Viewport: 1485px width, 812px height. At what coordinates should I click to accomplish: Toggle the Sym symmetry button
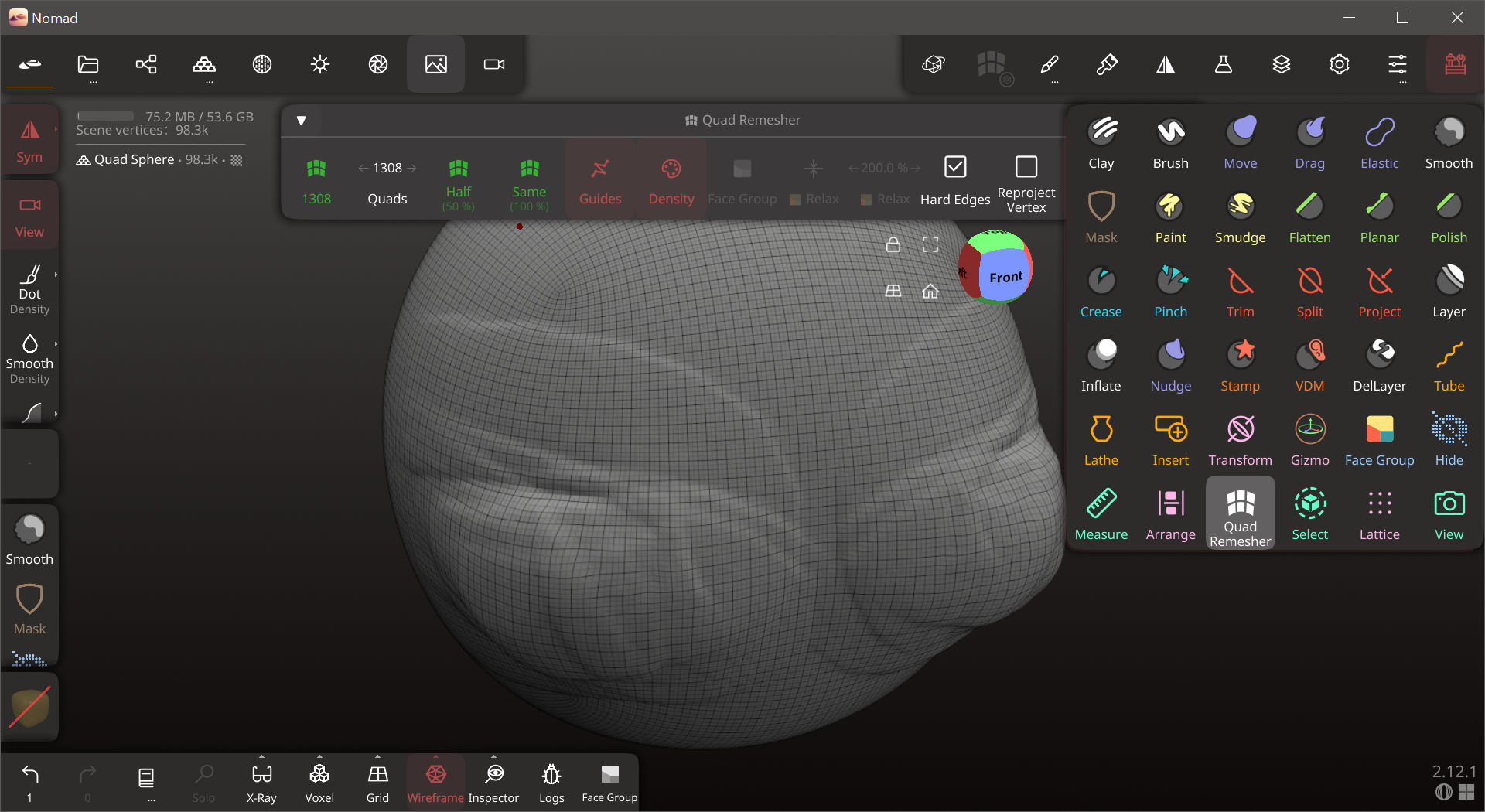29,142
